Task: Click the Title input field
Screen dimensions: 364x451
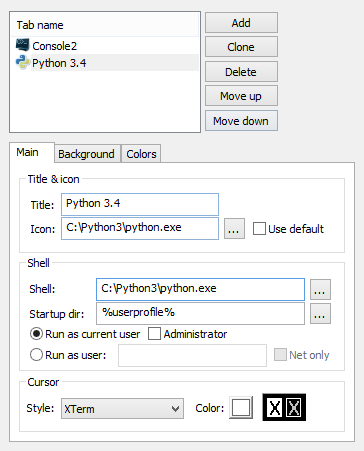Action: (x=140, y=204)
